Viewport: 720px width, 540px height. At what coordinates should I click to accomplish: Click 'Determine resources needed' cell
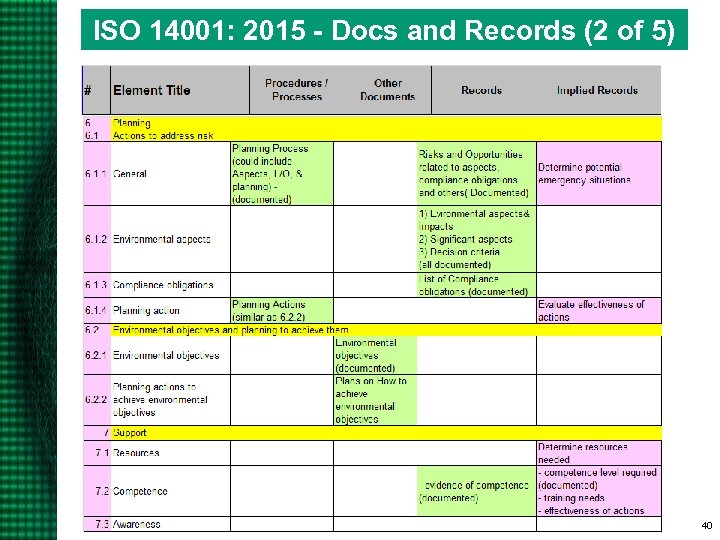point(599,453)
